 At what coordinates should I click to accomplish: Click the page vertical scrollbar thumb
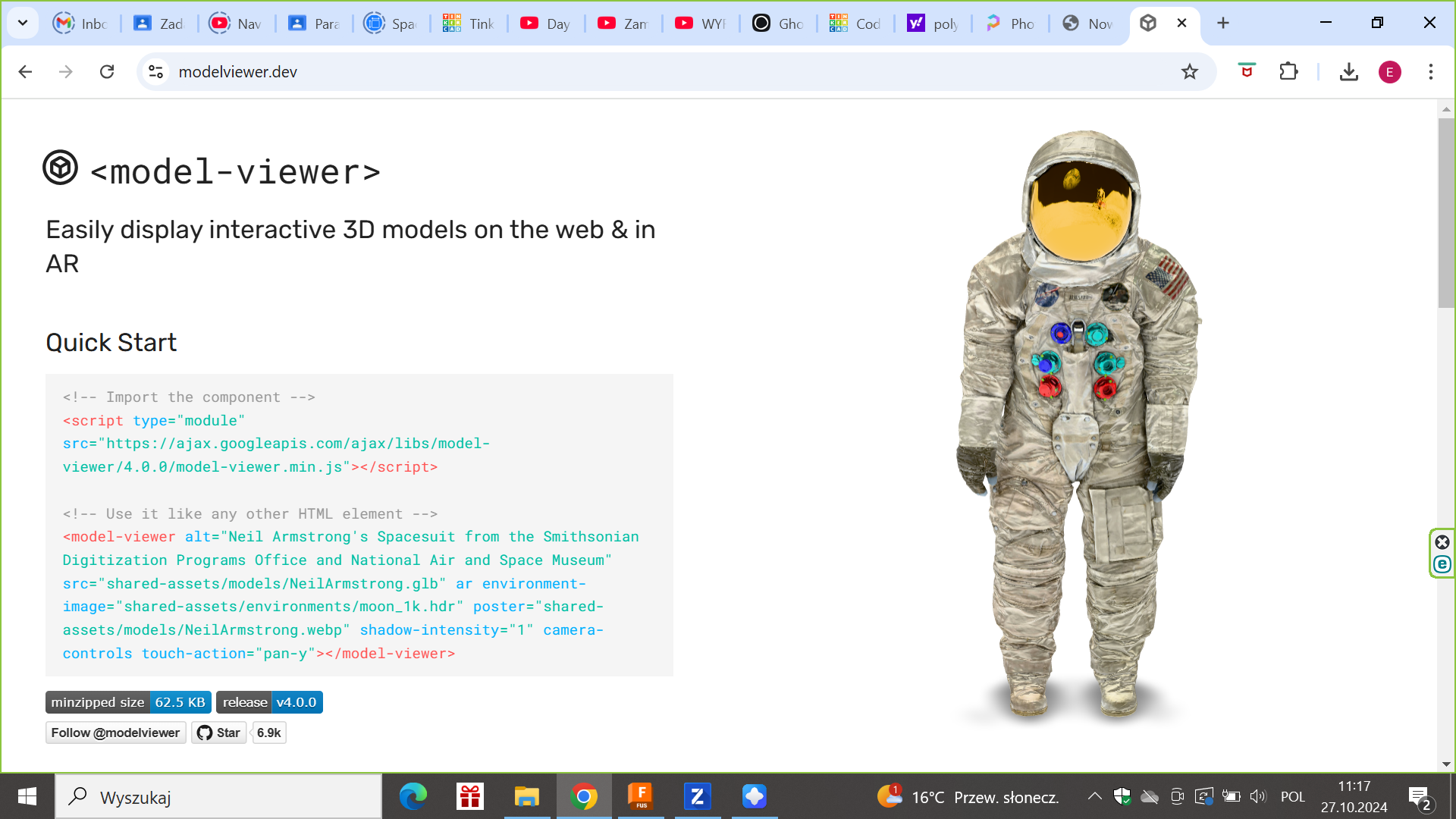1445,212
